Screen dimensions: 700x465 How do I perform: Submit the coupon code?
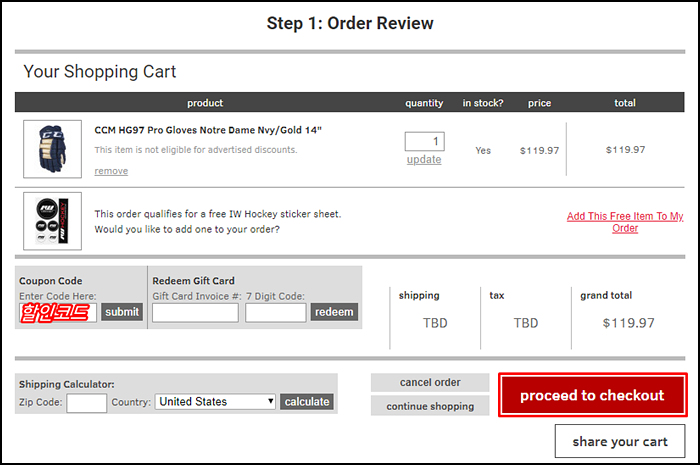(122, 312)
